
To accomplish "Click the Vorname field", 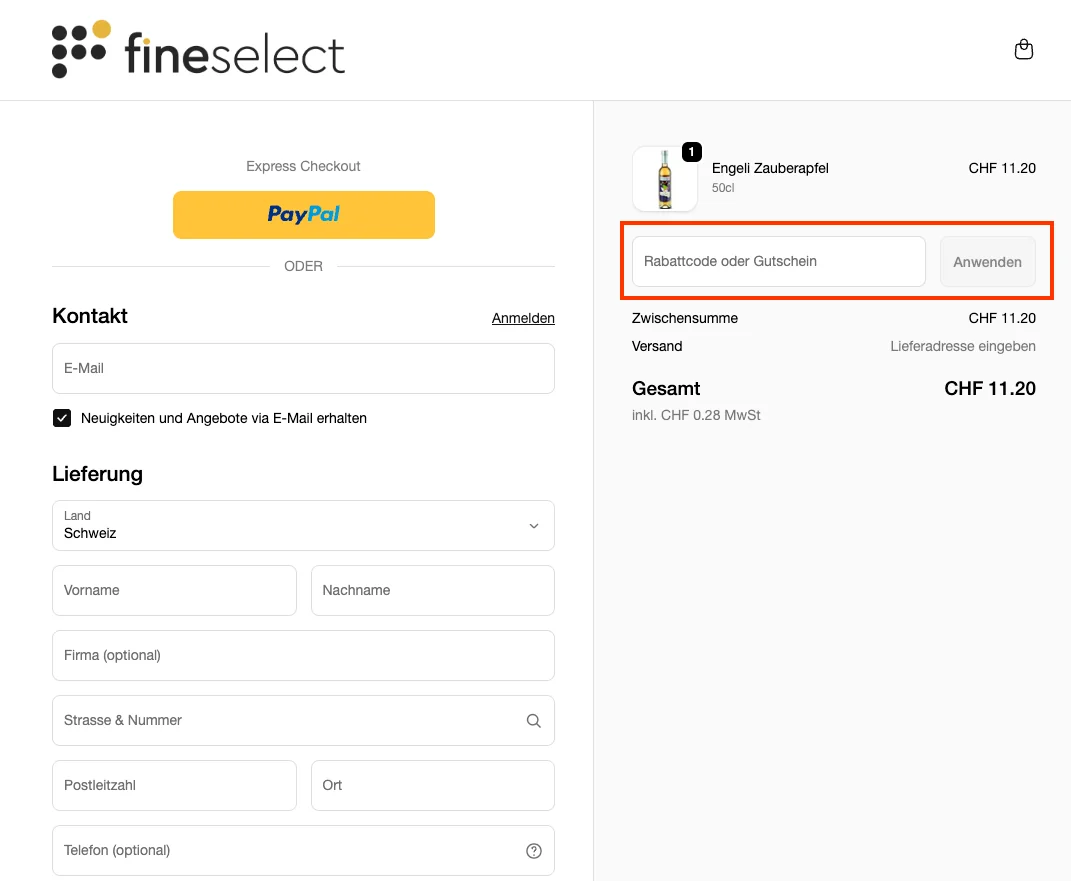I will (x=174, y=590).
